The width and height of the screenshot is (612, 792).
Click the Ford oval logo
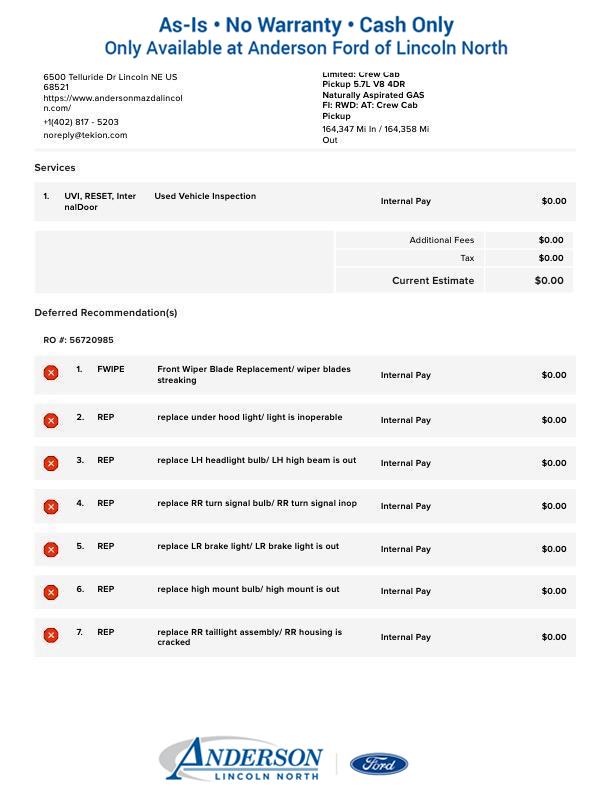[379, 764]
